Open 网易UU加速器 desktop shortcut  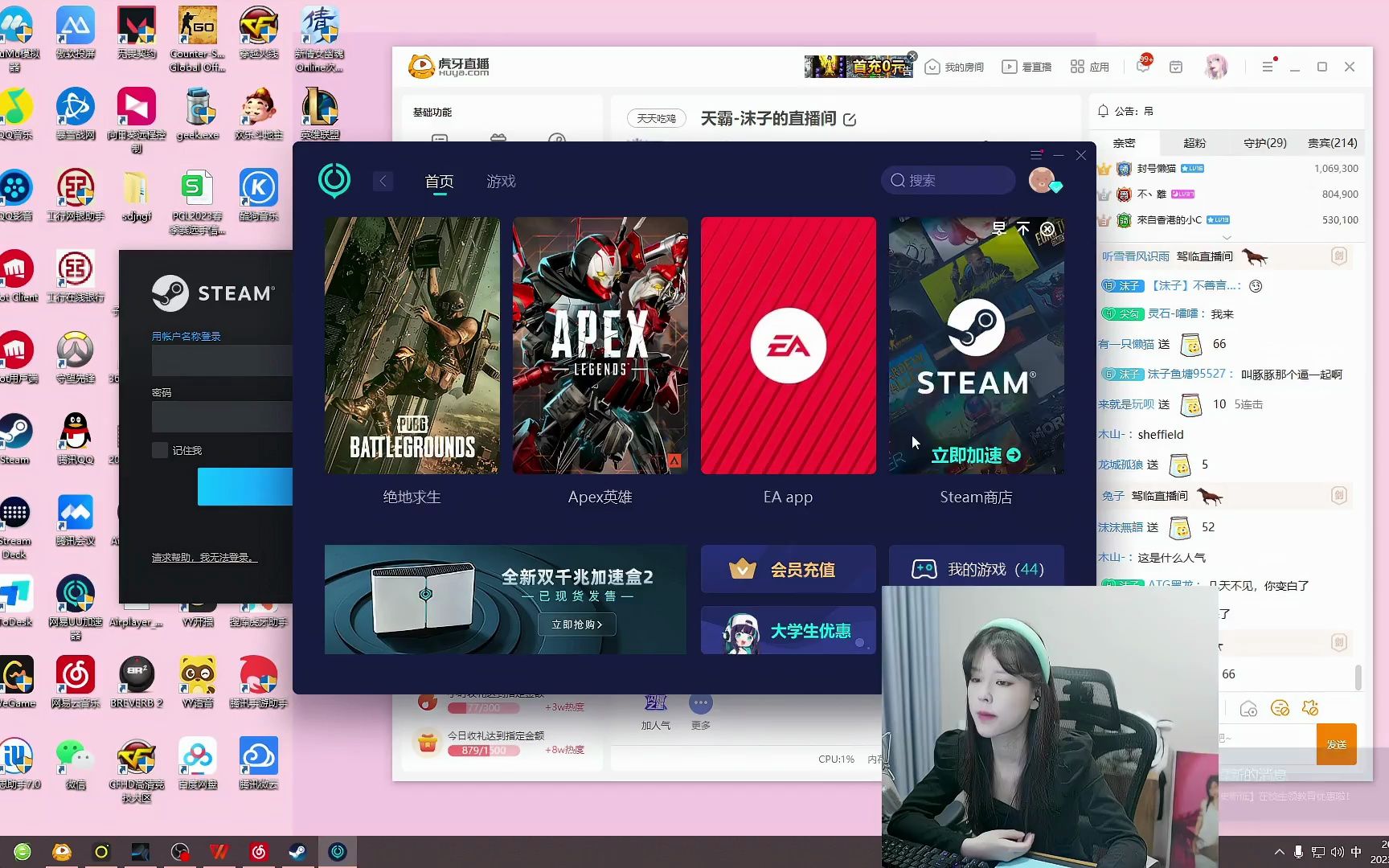click(76, 608)
